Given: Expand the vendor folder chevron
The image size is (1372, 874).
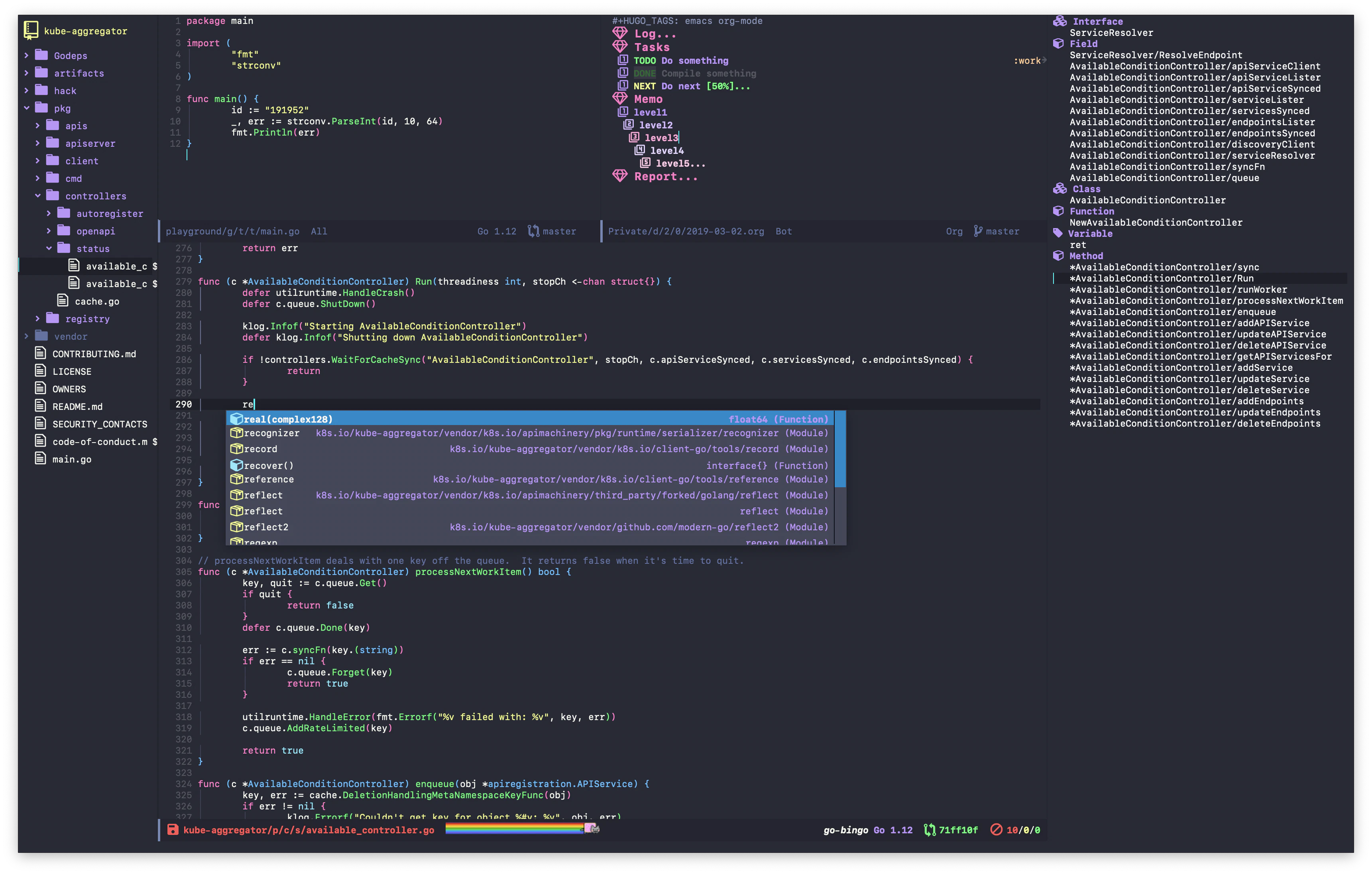Looking at the screenshot, I should coord(26,336).
